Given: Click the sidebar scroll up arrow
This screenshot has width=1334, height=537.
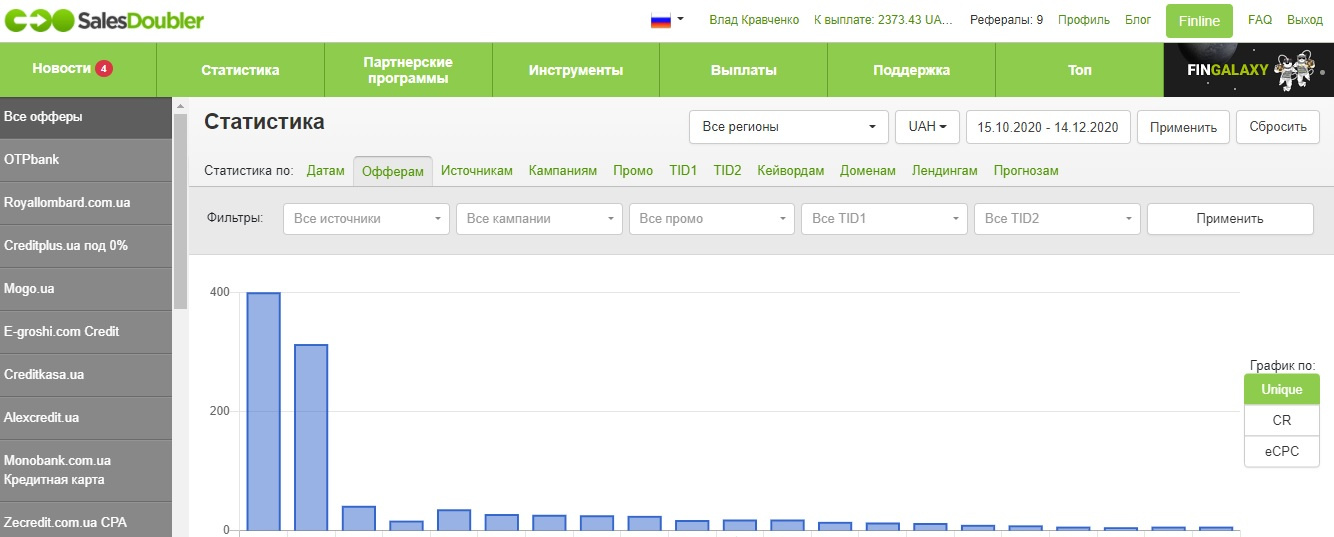Looking at the screenshot, I should pyautogui.click(x=181, y=105).
